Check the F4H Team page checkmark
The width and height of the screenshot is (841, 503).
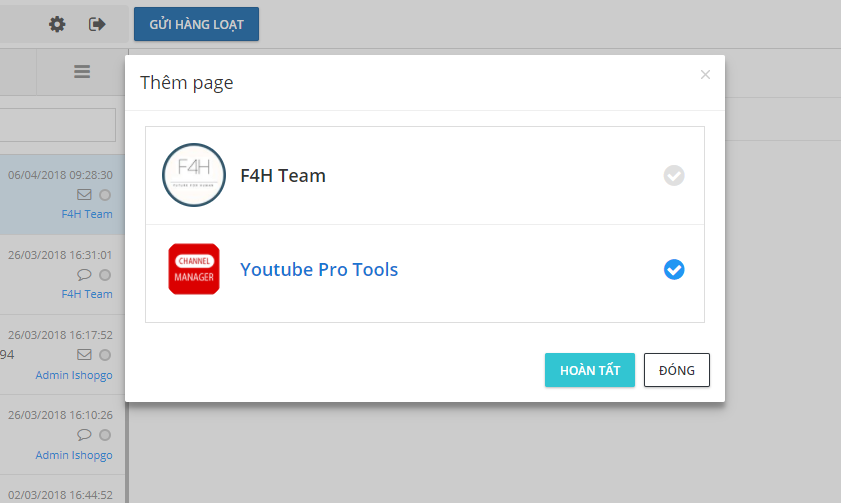674,176
